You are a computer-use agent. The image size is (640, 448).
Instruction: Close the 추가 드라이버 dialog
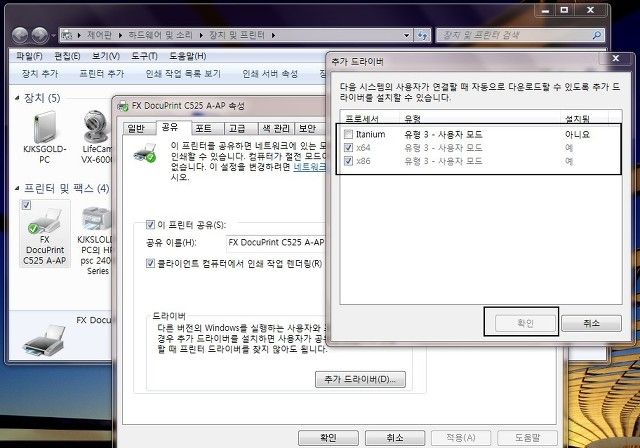(616, 59)
